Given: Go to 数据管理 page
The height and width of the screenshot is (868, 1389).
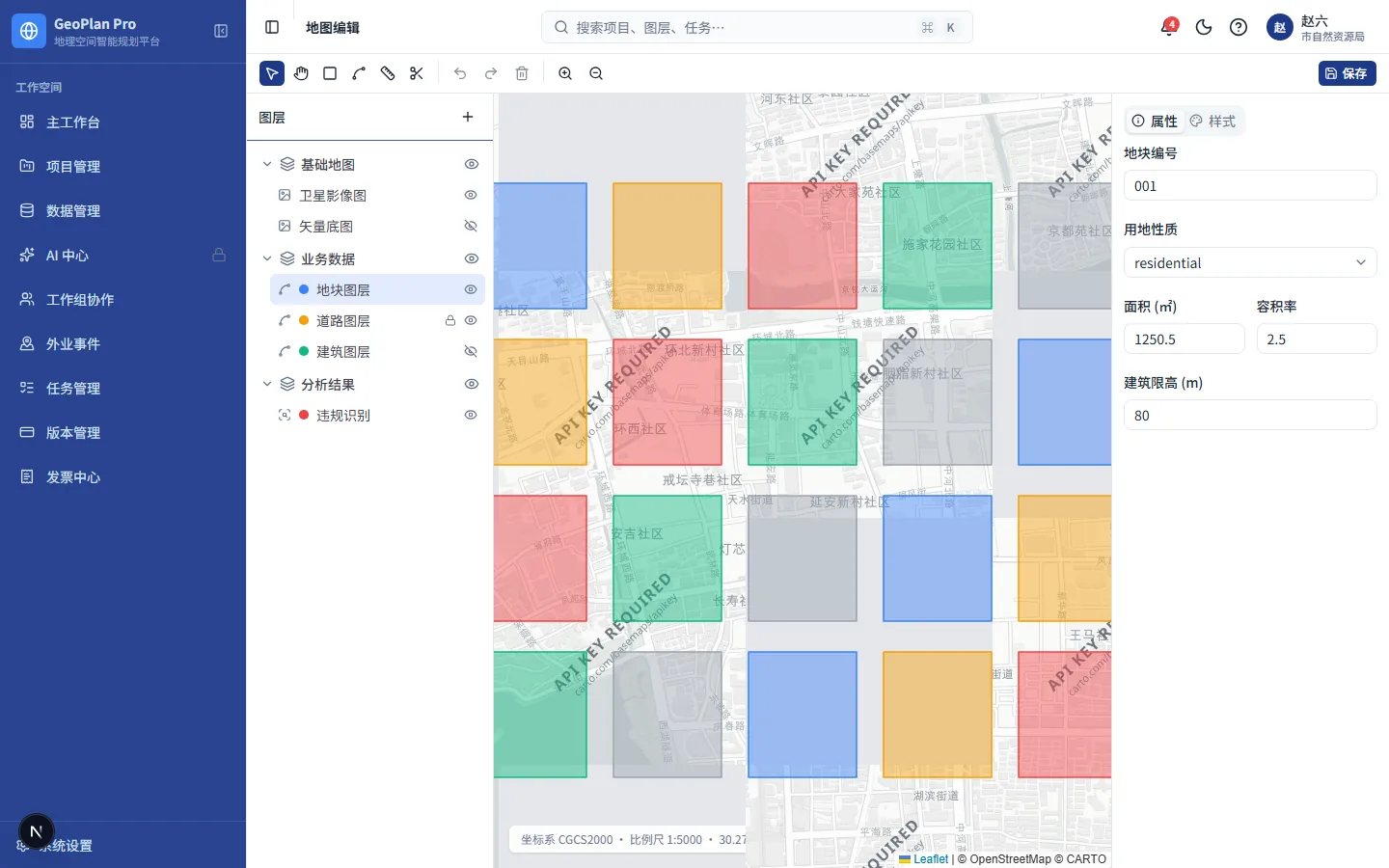Looking at the screenshot, I should [x=123, y=211].
